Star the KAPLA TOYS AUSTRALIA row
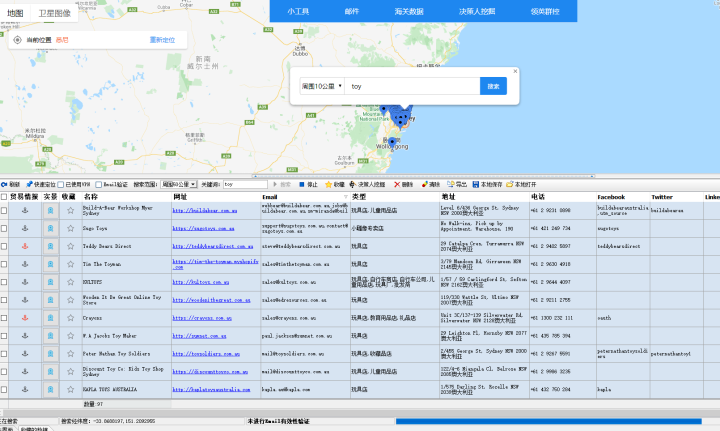 click(x=70, y=389)
